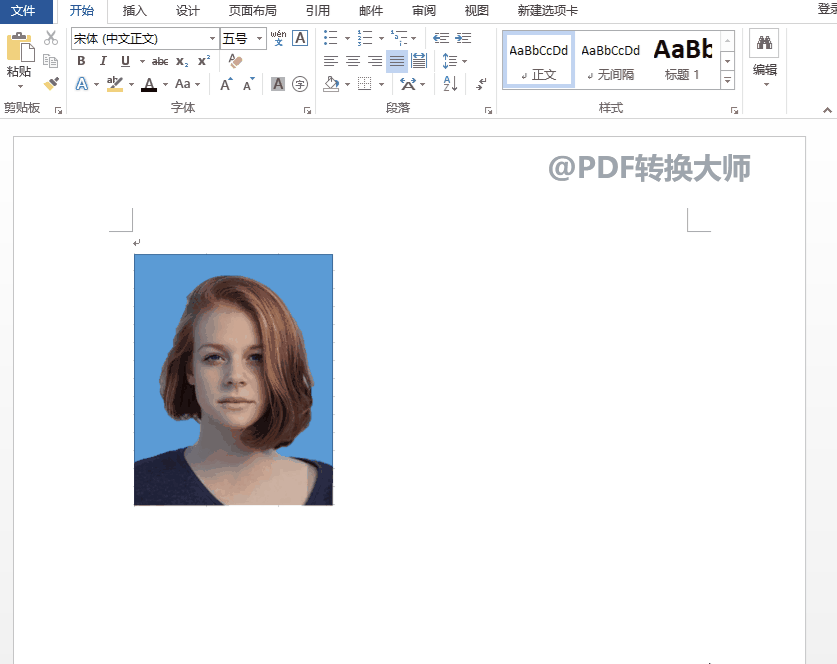This screenshot has width=837, height=664.
Task: Expand the styles gallery more button
Action: coord(728,81)
